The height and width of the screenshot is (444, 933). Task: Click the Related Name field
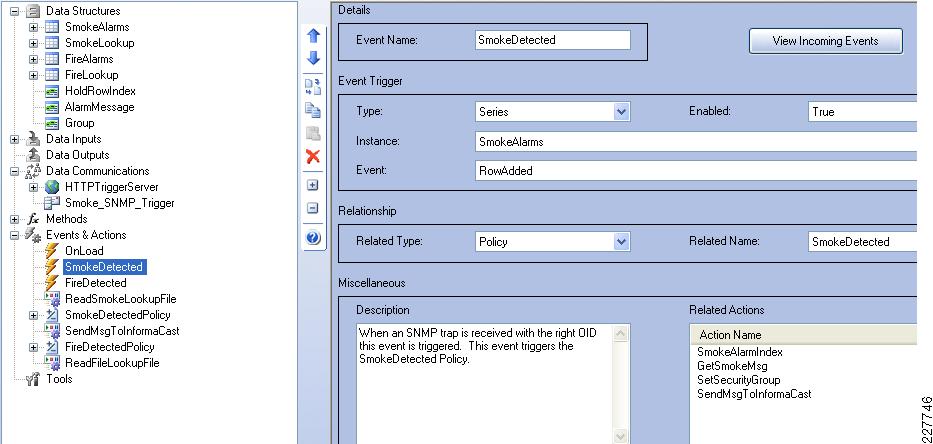[x=863, y=242]
